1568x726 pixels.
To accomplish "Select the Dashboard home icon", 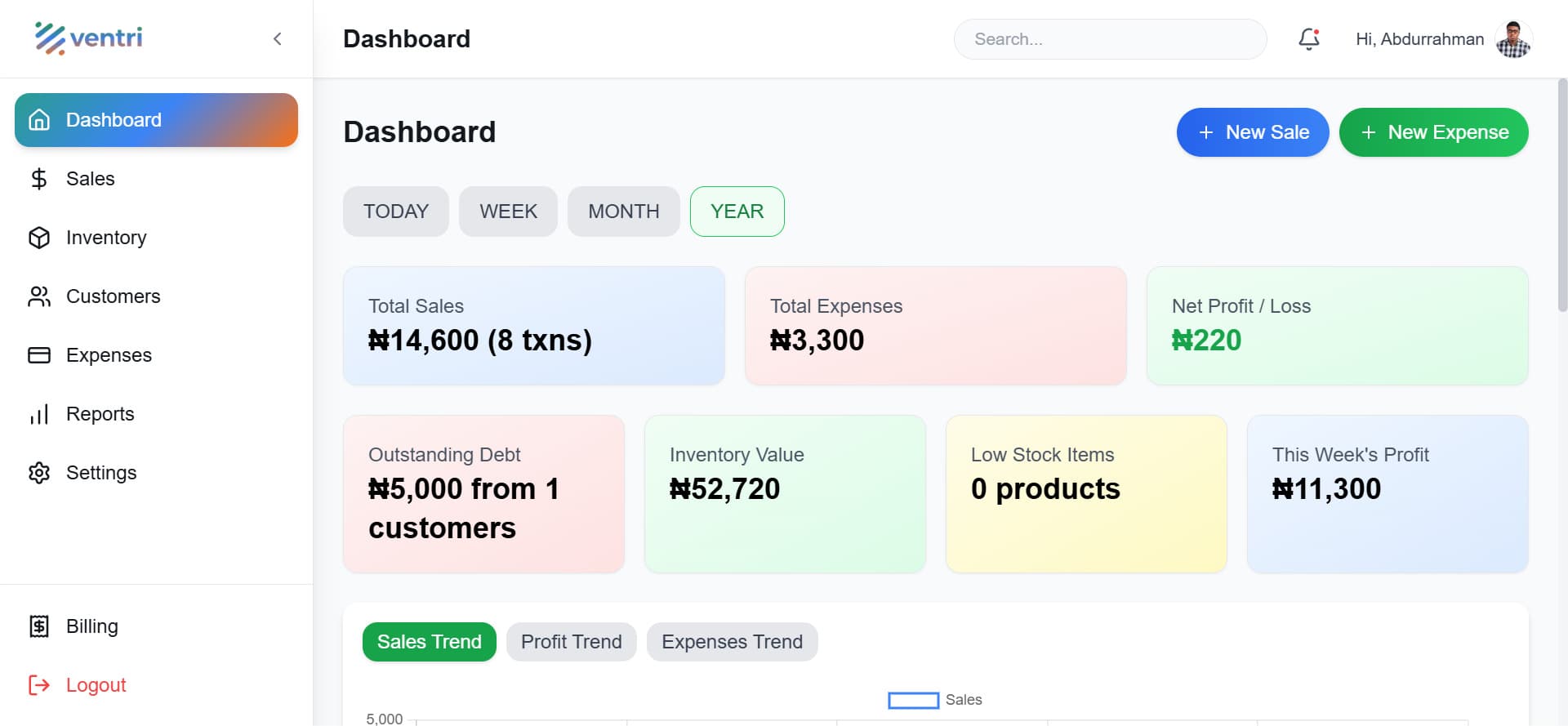I will click(38, 120).
